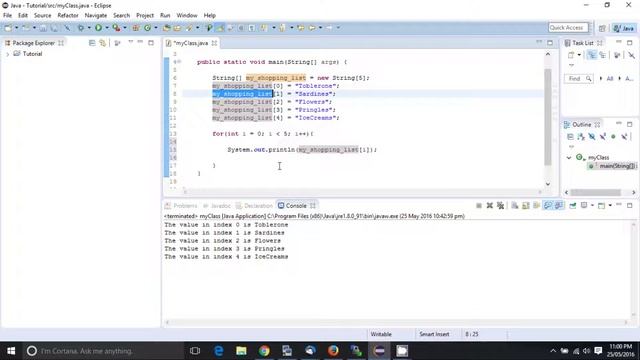Image resolution: width=640 pixels, height=360 pixels.
Task: Open the Window menu
Action: pos(187,15)
